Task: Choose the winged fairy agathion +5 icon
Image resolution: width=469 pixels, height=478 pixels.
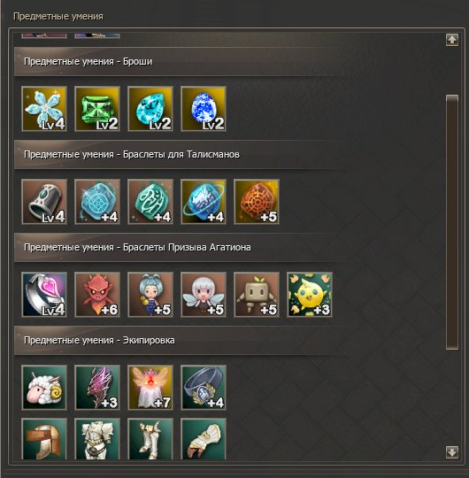Action: 203,295
